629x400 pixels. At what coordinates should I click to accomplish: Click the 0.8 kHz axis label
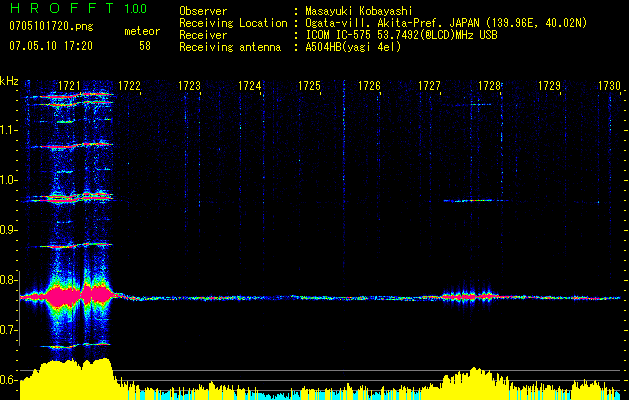pyautogui.click(x=8, y=280)
